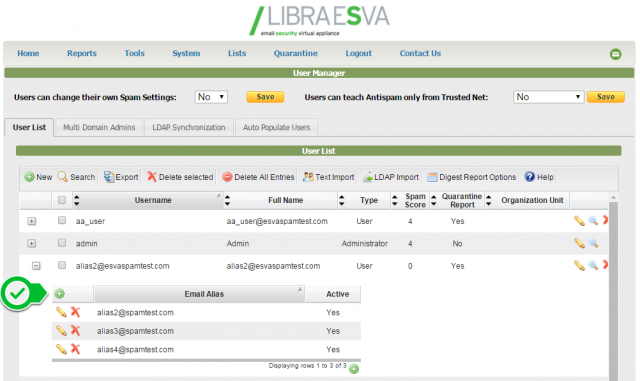Screen dimensions: 640x381
Task: Click the Export toolbar button
Action: 121,177
